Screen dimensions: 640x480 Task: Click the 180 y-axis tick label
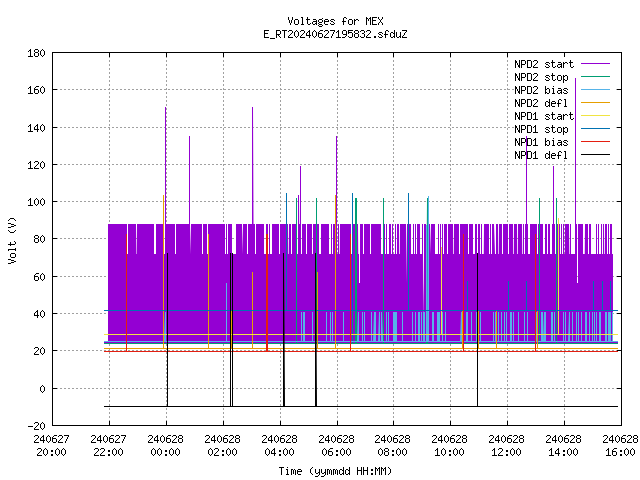[36, 53]
